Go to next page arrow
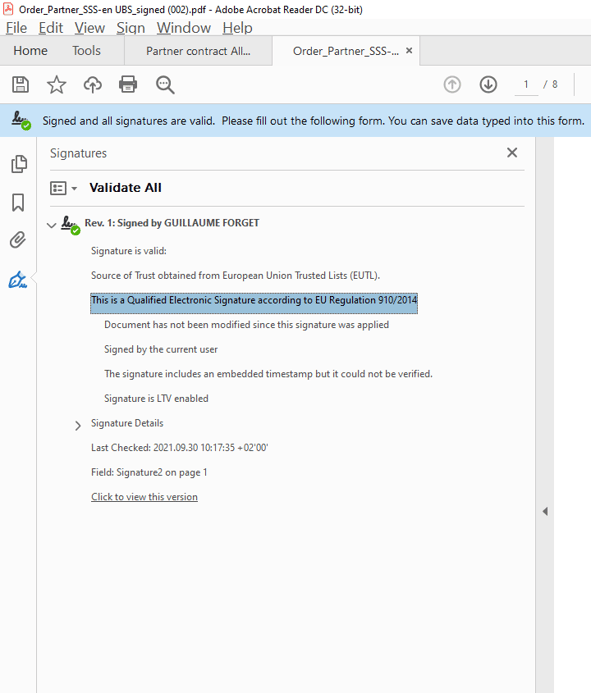 pyautogui.click(x=488, y=84)
